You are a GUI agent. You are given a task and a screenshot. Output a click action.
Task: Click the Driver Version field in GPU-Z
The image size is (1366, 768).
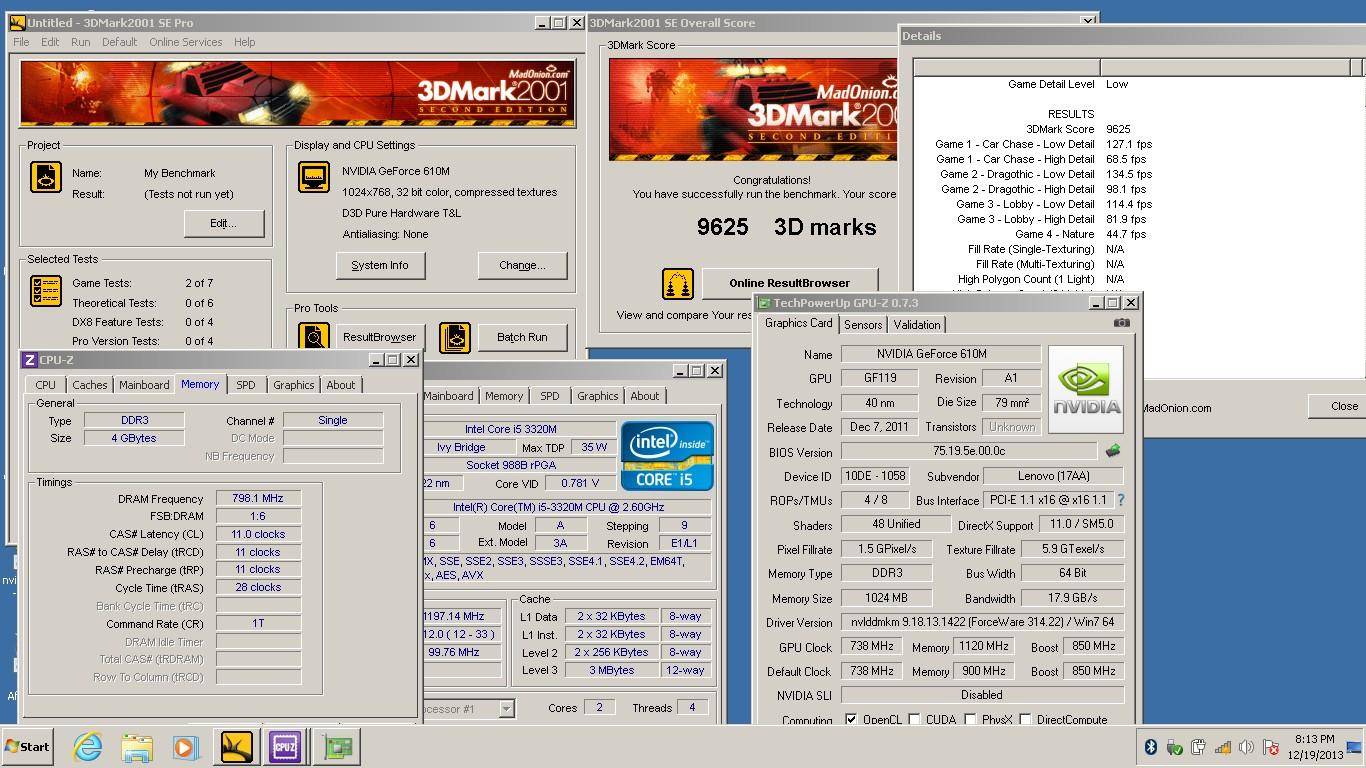pyautogui.click(x=982, y=622)
